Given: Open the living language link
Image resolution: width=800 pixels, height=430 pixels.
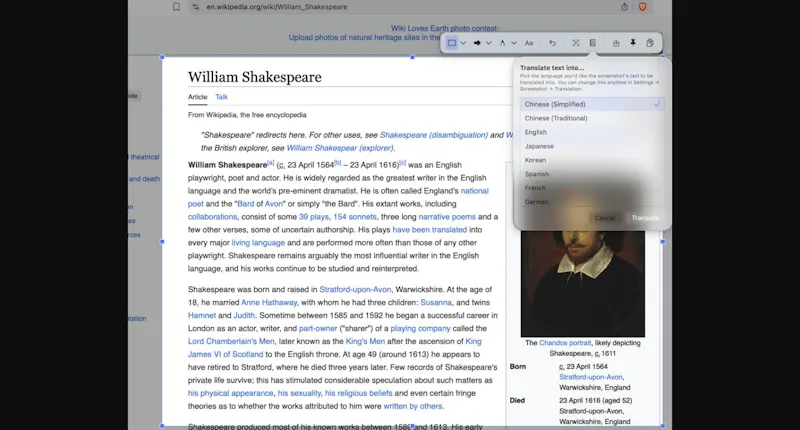Looking at the screenshot, I should pos(258,243).
